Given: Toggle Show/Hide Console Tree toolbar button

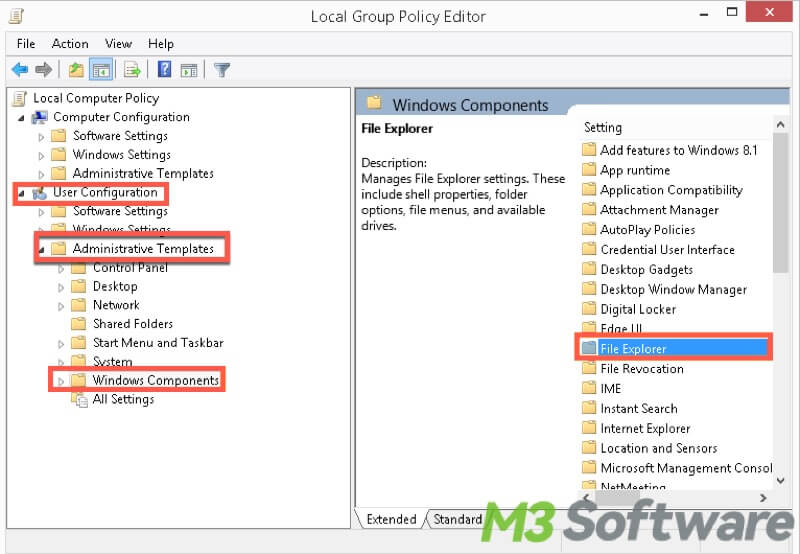Looking at the screenshot, I should click(x=101, y=69).
